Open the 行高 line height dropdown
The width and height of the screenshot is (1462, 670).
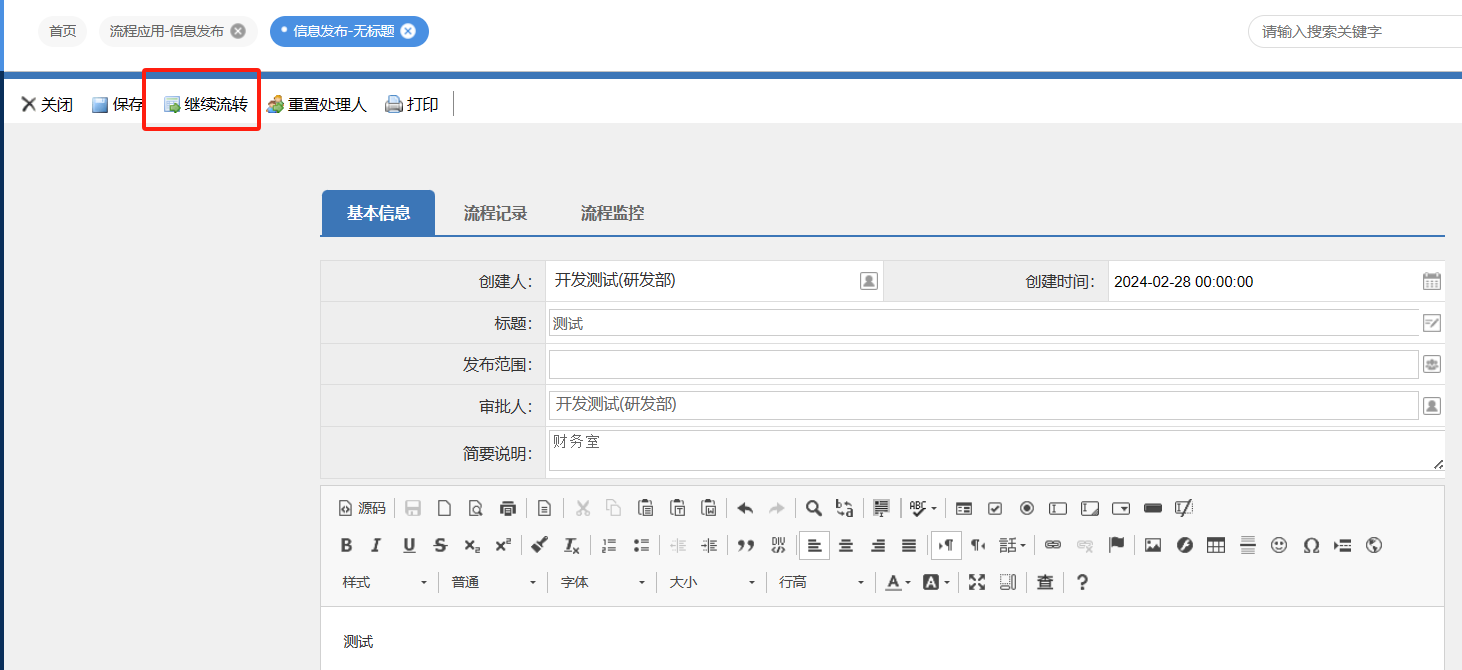(x=821, y=582)
